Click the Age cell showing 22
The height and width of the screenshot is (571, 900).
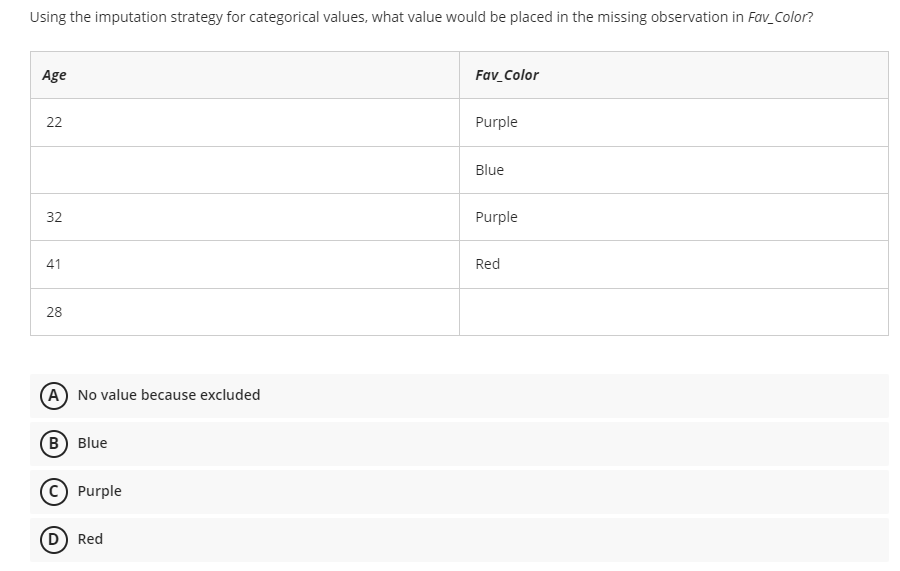coord(245,122)
